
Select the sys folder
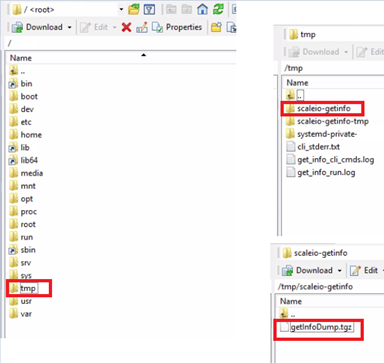click(x=20, y=275)
